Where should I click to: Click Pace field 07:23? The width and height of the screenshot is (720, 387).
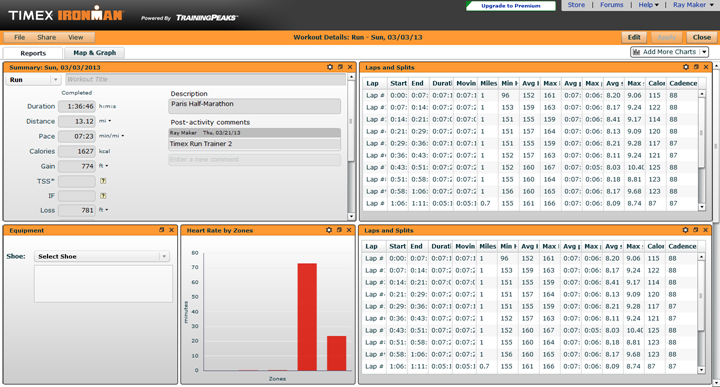77,136
